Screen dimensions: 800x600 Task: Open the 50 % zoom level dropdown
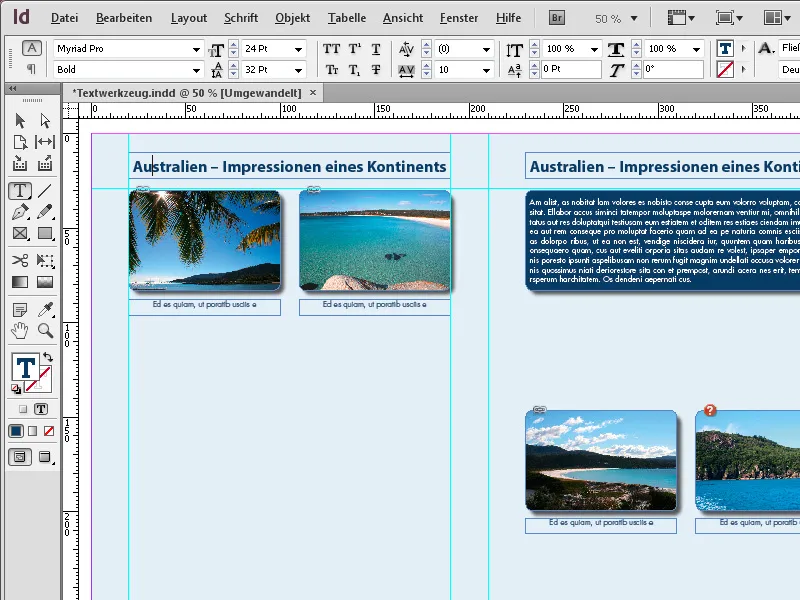(634, 18)
